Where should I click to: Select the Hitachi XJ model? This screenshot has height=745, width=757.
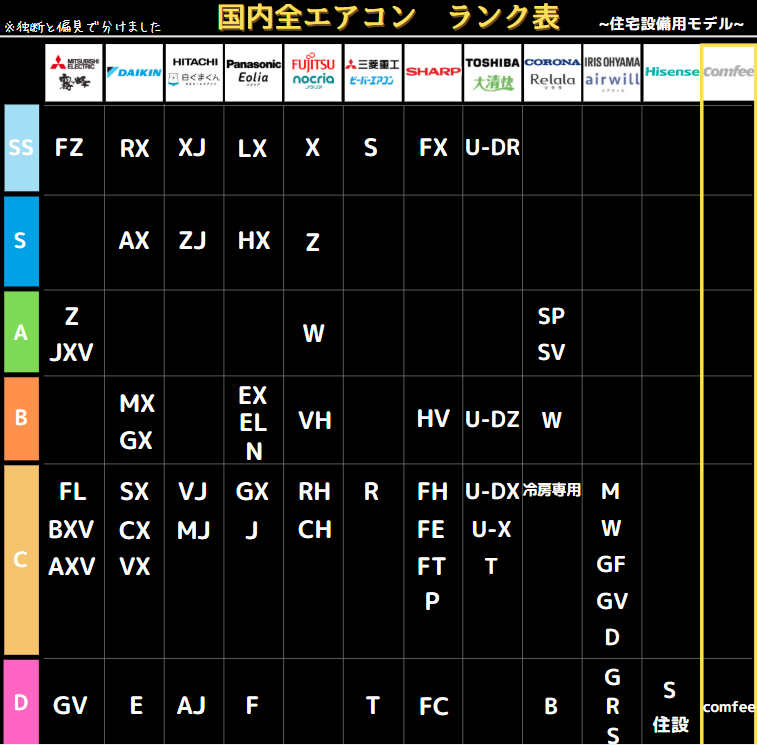click(x=192, y=147)
